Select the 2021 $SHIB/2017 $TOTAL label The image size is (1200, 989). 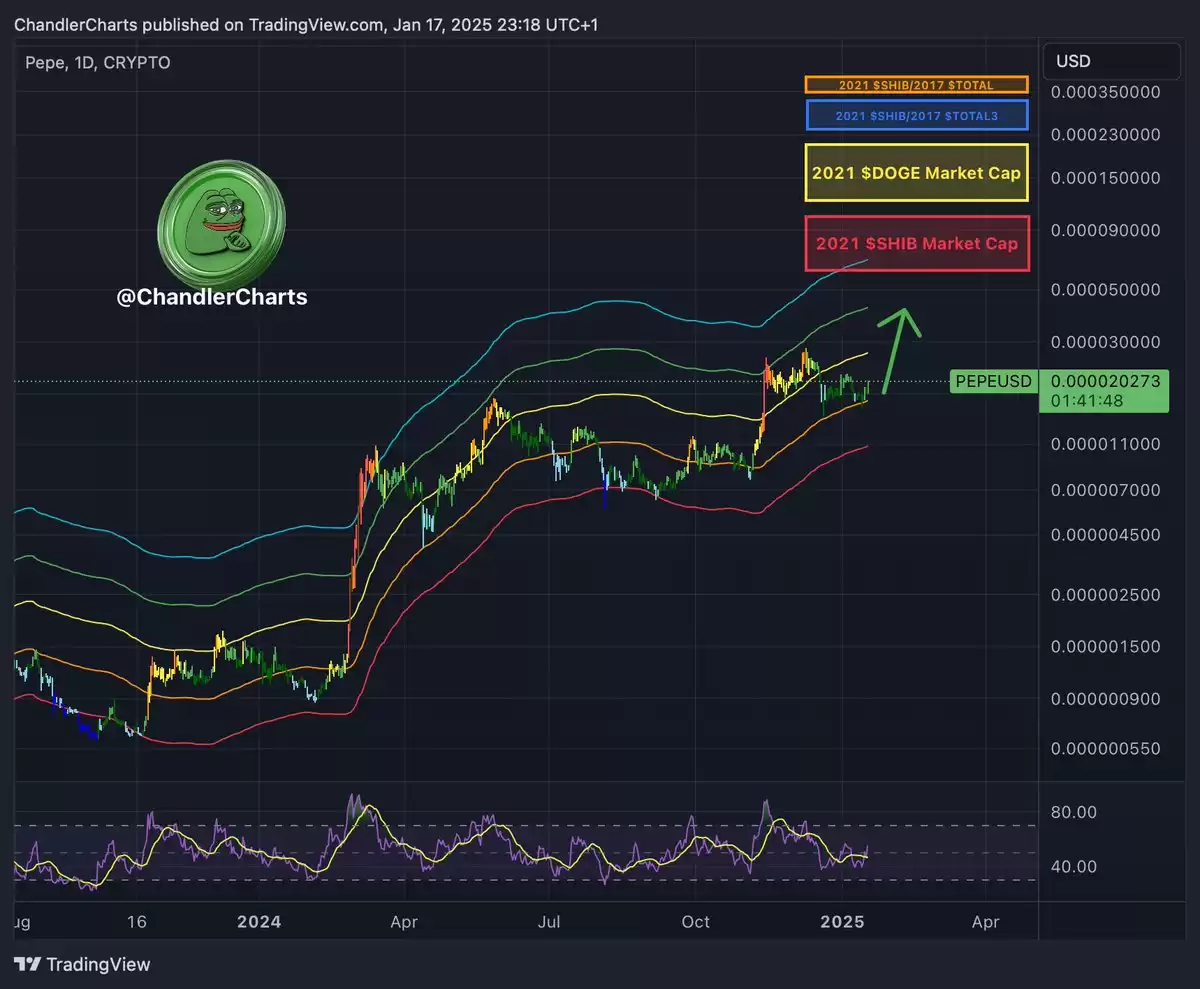point(916,86)
